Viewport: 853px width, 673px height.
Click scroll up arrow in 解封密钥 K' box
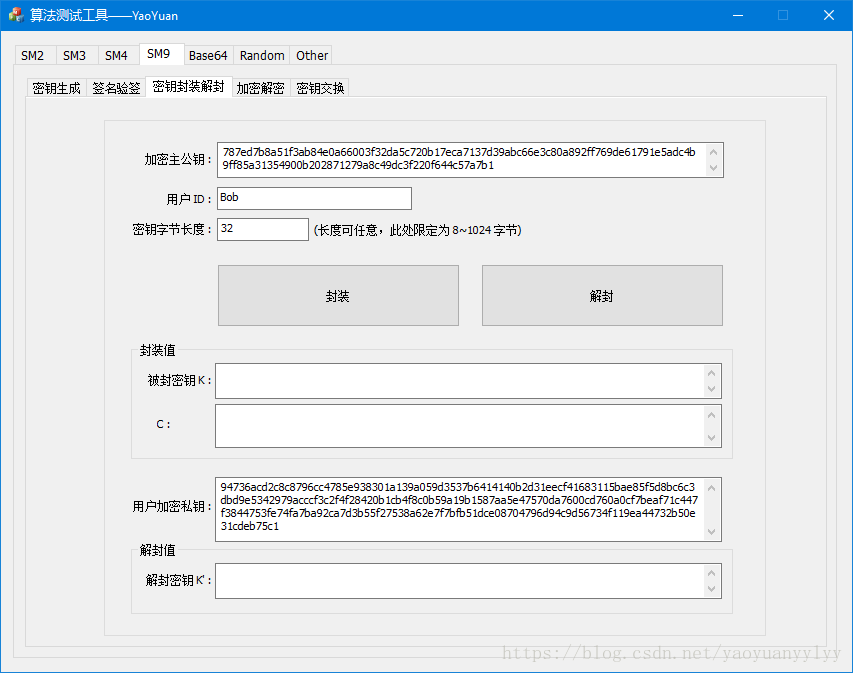pos(712,573)
